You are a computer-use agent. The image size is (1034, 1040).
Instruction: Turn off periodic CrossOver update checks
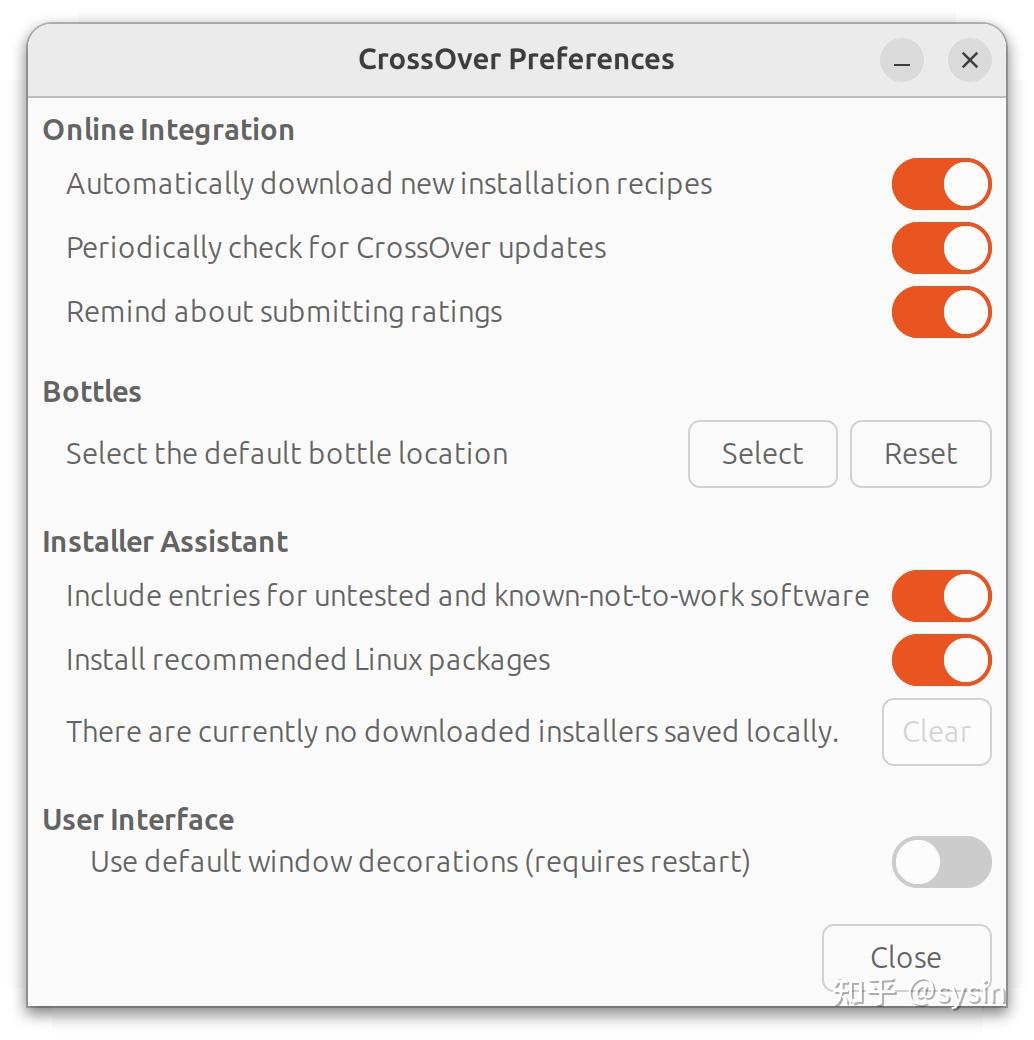tap(940, 248)
